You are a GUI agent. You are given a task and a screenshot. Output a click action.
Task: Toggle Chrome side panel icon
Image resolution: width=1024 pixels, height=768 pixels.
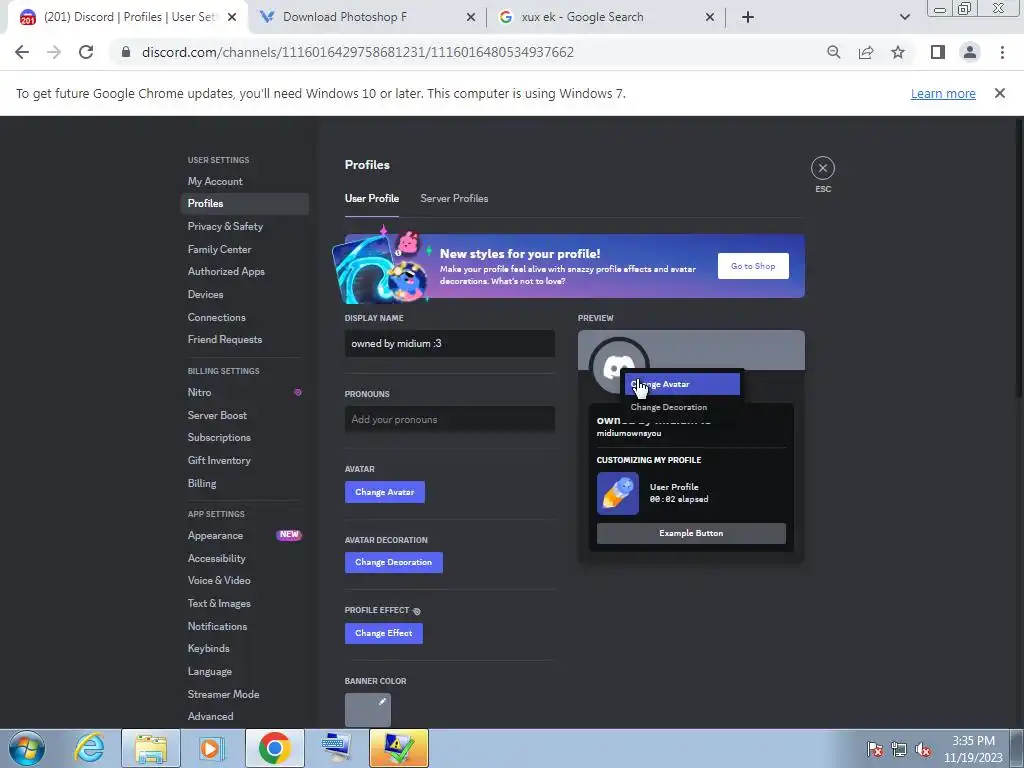(938, 52)
